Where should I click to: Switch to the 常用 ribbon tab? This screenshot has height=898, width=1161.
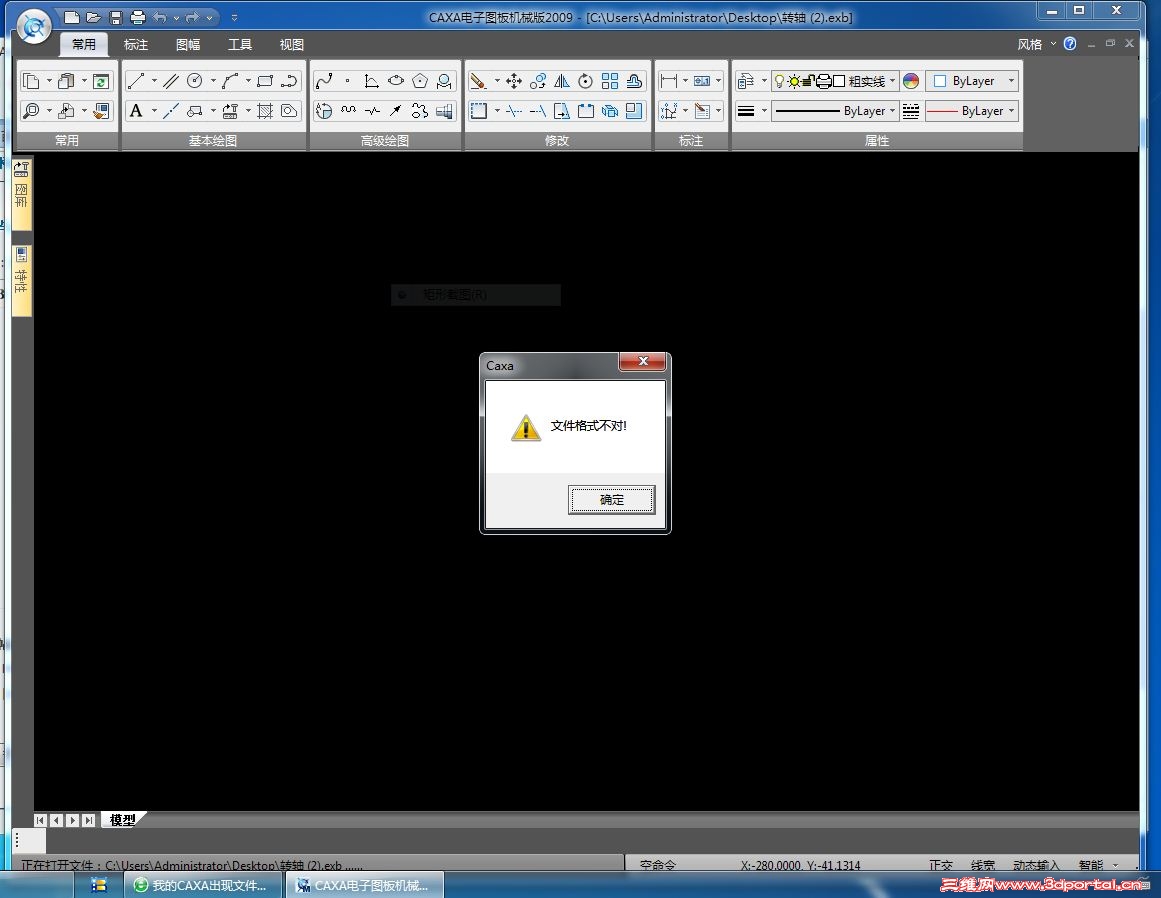84,44
